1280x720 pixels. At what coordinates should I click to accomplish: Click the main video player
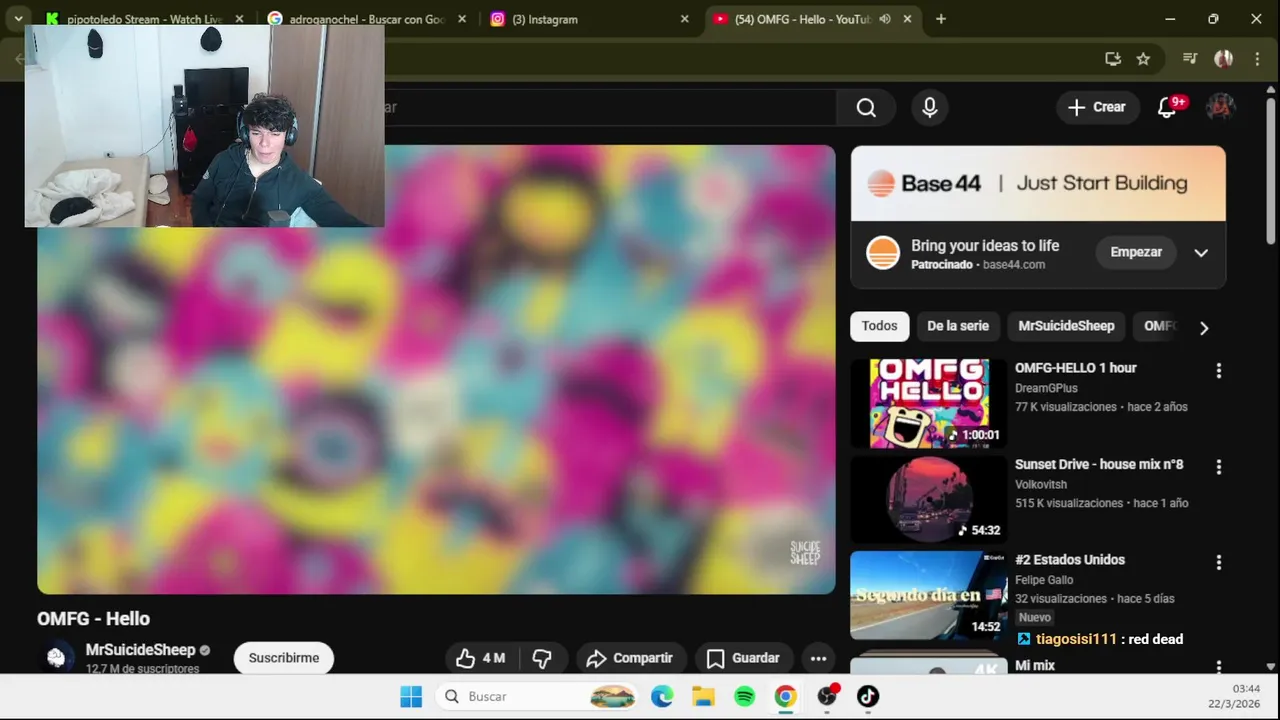coord(436,370)
